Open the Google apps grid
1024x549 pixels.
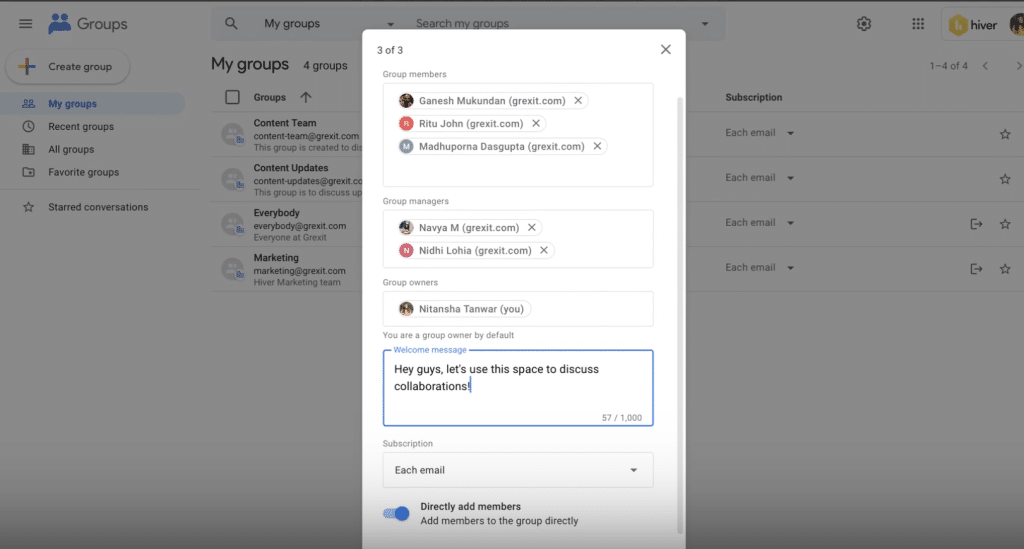click(918, 24)
